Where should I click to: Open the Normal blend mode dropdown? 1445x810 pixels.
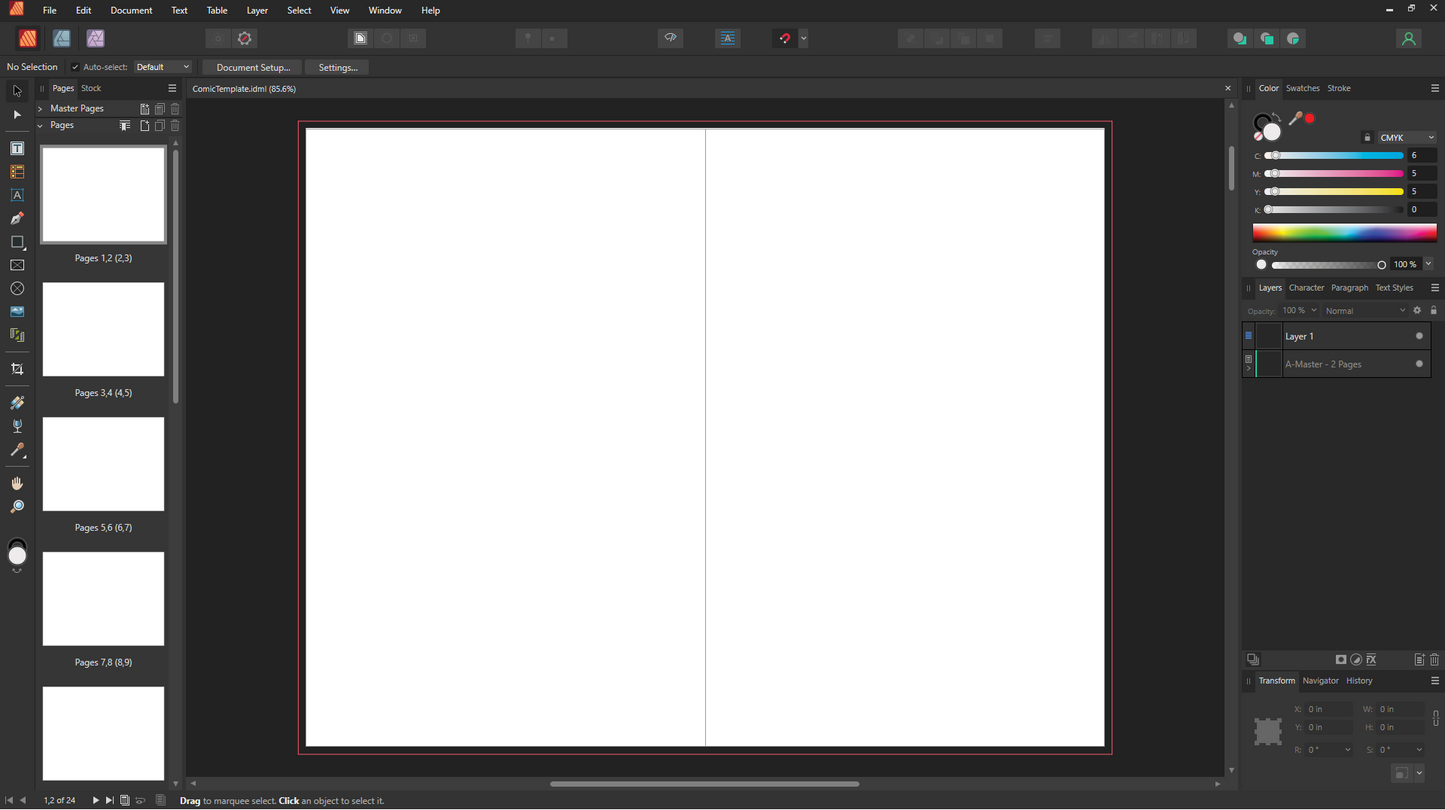click(x=1364, y=311)
